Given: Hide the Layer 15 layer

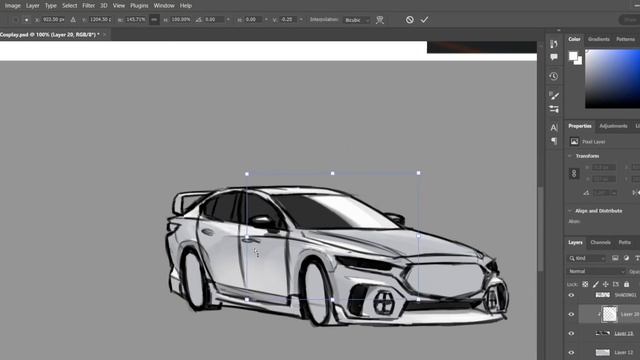Looking at the screenshot, I should tap(571, 333).
